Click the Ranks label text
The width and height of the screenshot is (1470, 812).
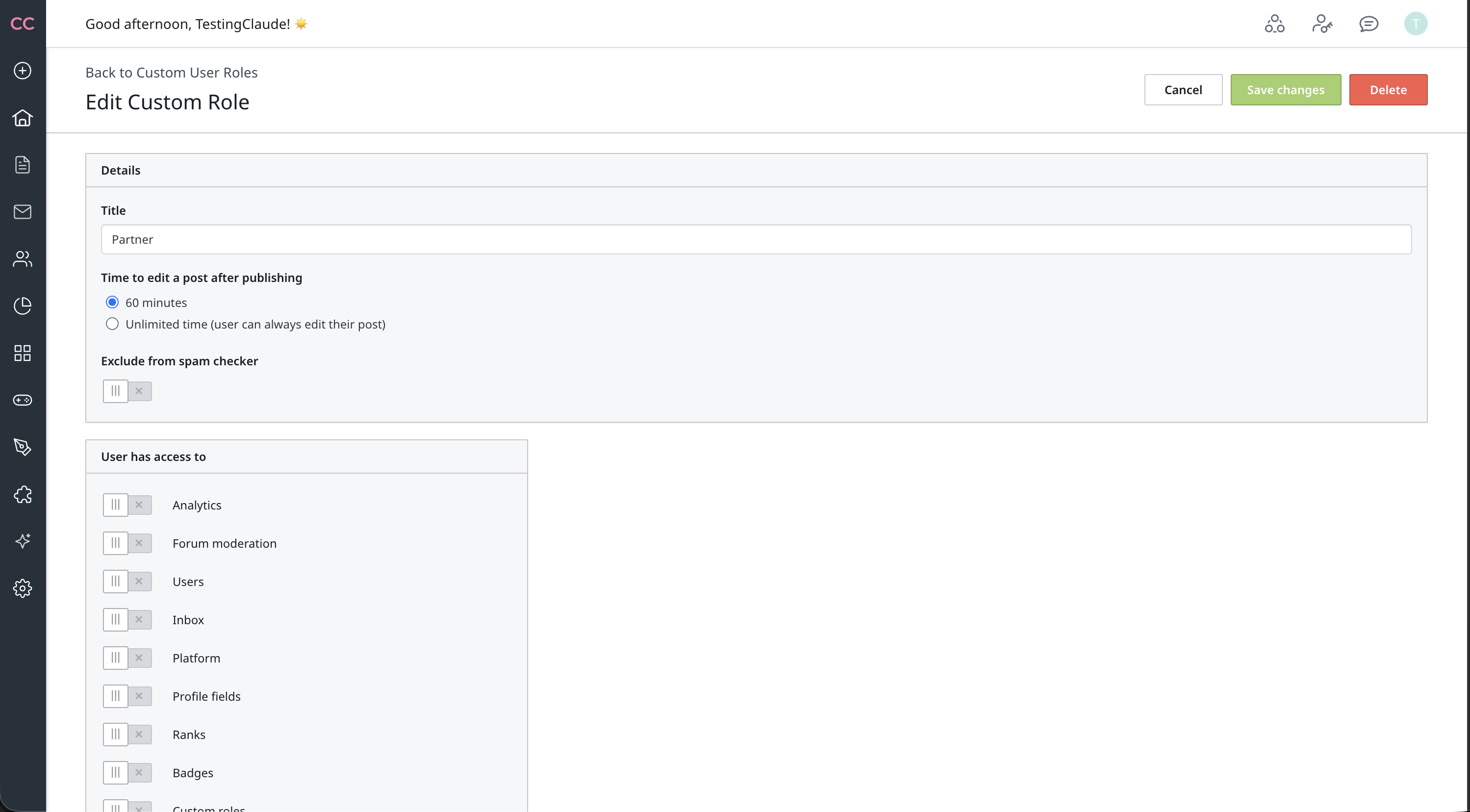tap(189, 735)
